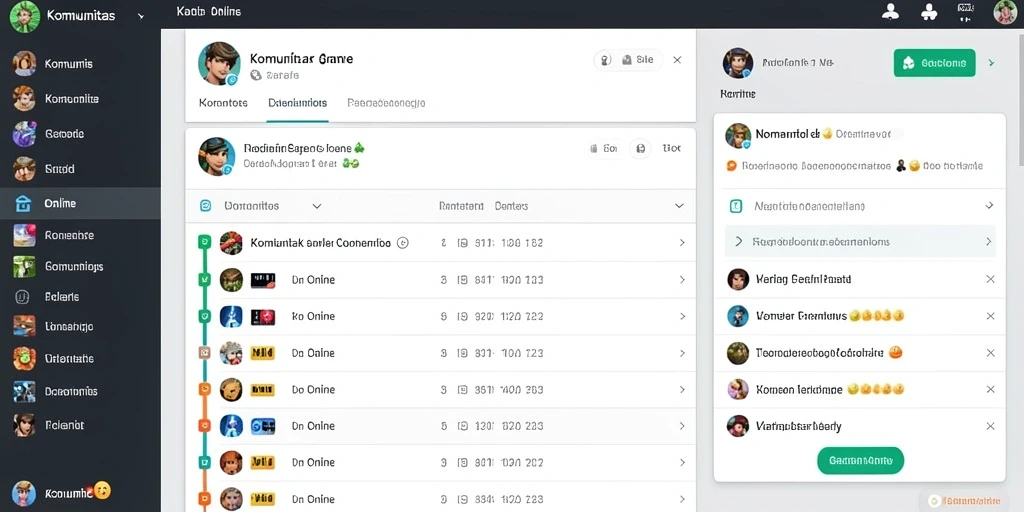Click the Komunitar Grane profile avatar

[x=219, y=63]
